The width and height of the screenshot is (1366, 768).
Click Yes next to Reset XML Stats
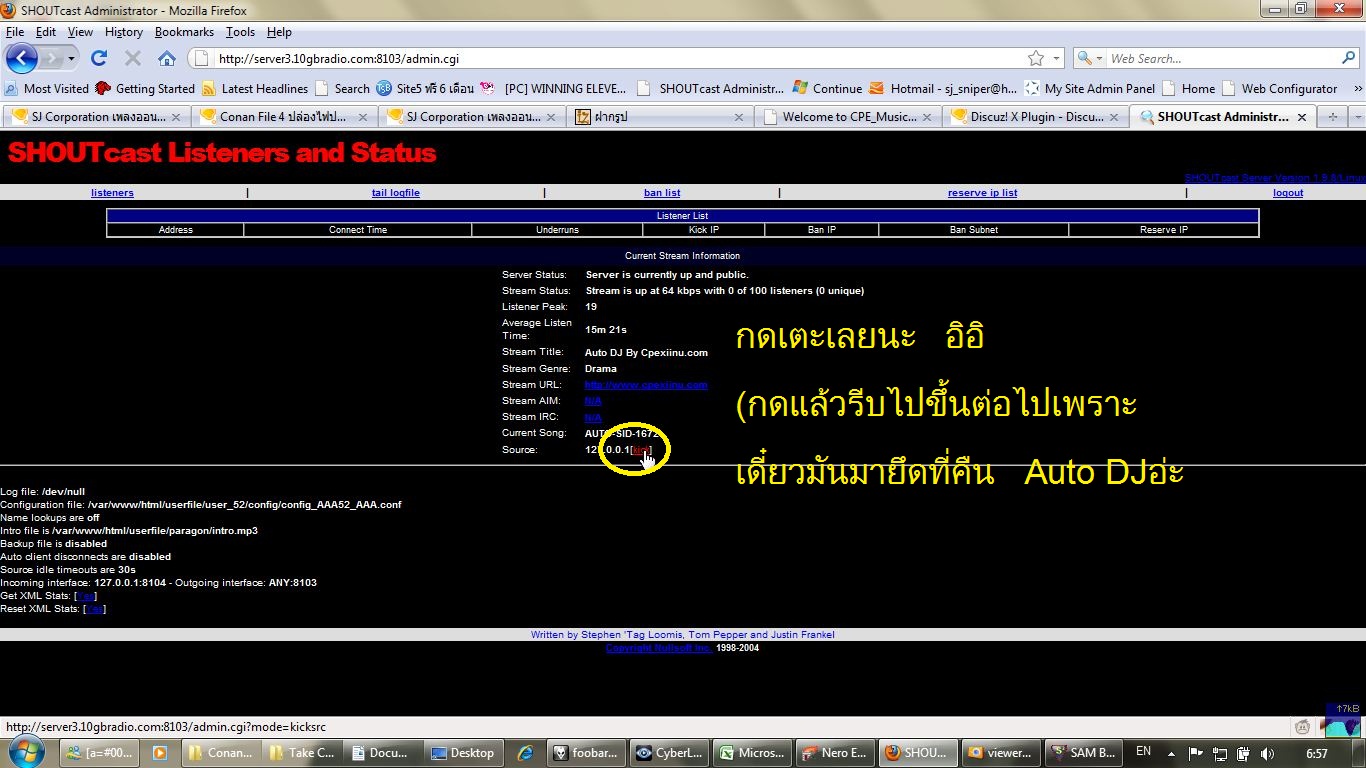(94, 609)
